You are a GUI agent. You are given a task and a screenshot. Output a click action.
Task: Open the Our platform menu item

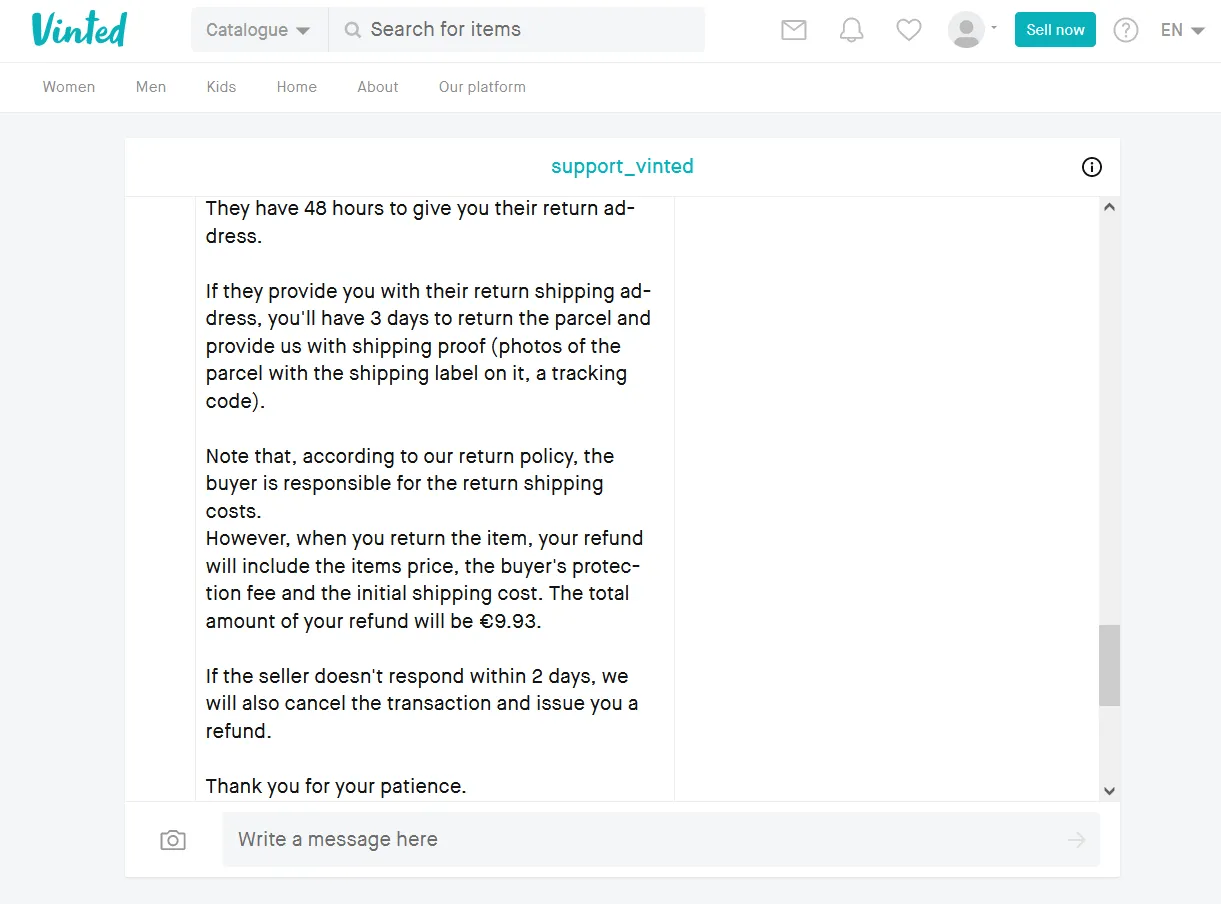pos(482,87)
